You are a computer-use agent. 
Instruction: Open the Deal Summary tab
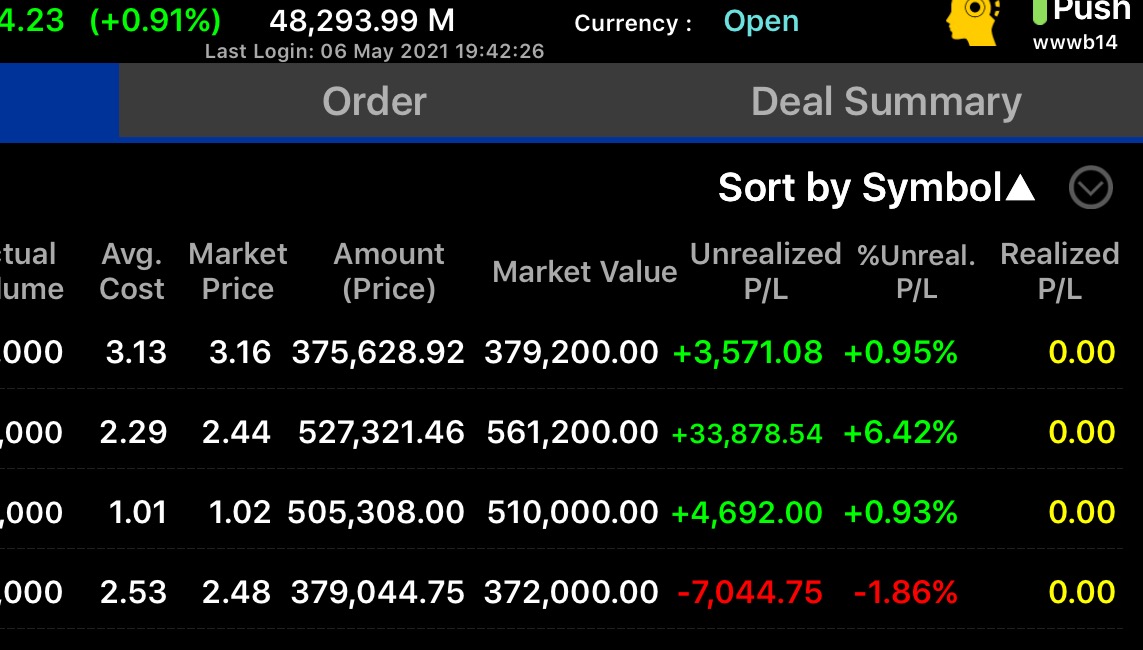click(886, 101)
